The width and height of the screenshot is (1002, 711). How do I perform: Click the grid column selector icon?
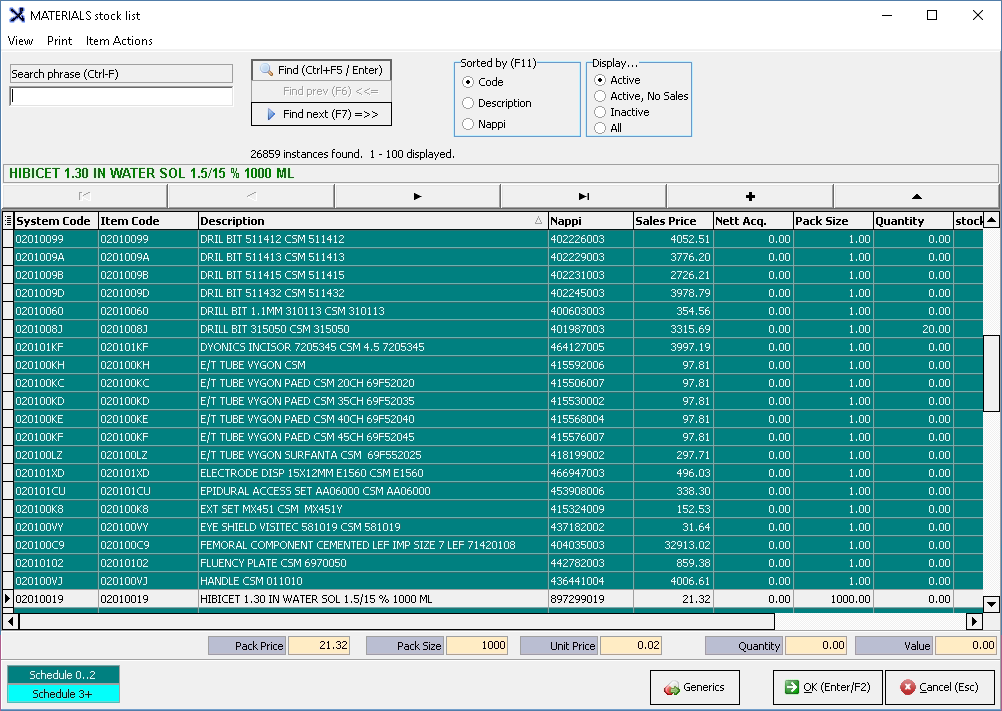pyautogui.click(x=8, y=221)
